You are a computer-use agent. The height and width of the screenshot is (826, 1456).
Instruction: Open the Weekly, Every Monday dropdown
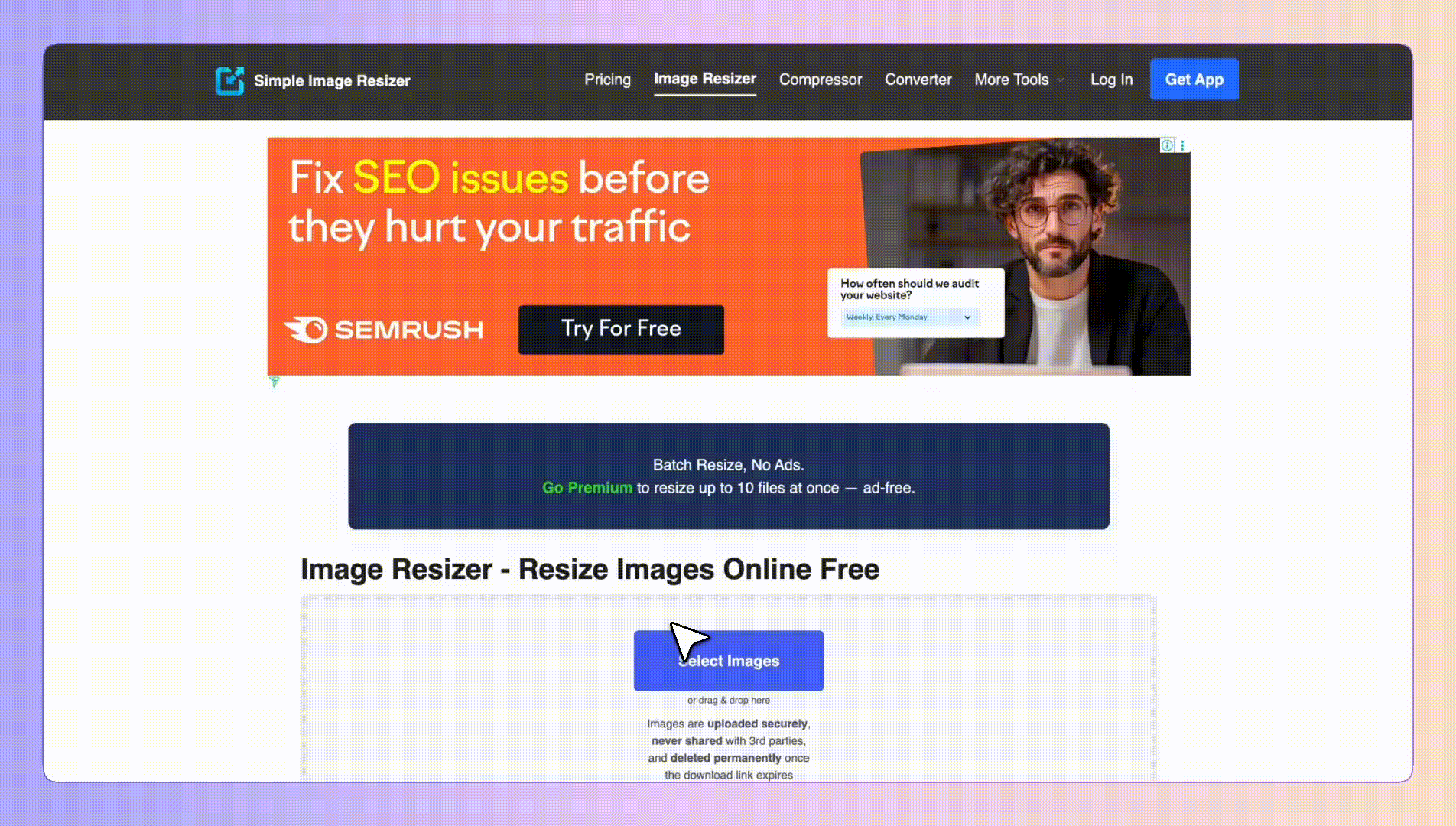(x=909, y=317)
